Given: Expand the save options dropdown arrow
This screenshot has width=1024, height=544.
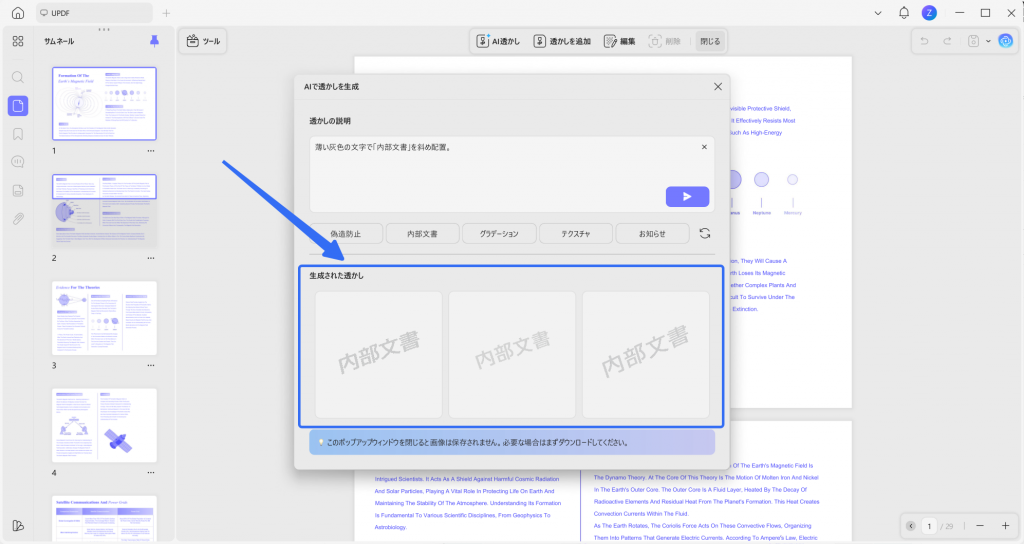Looking at the screenshot, I should (x=988, y=41).
